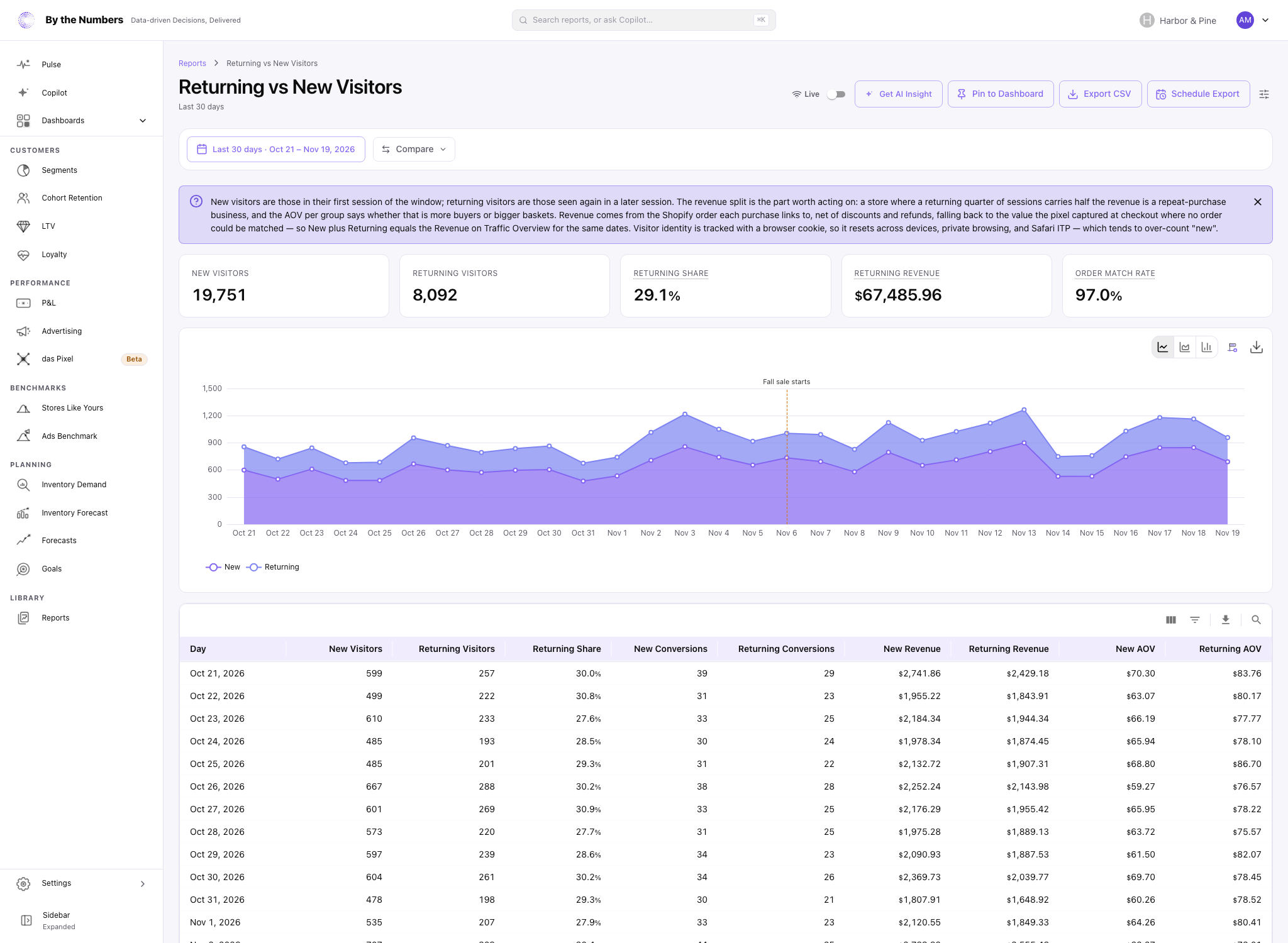Open the table filter icon

click(x=1195, y=620)
